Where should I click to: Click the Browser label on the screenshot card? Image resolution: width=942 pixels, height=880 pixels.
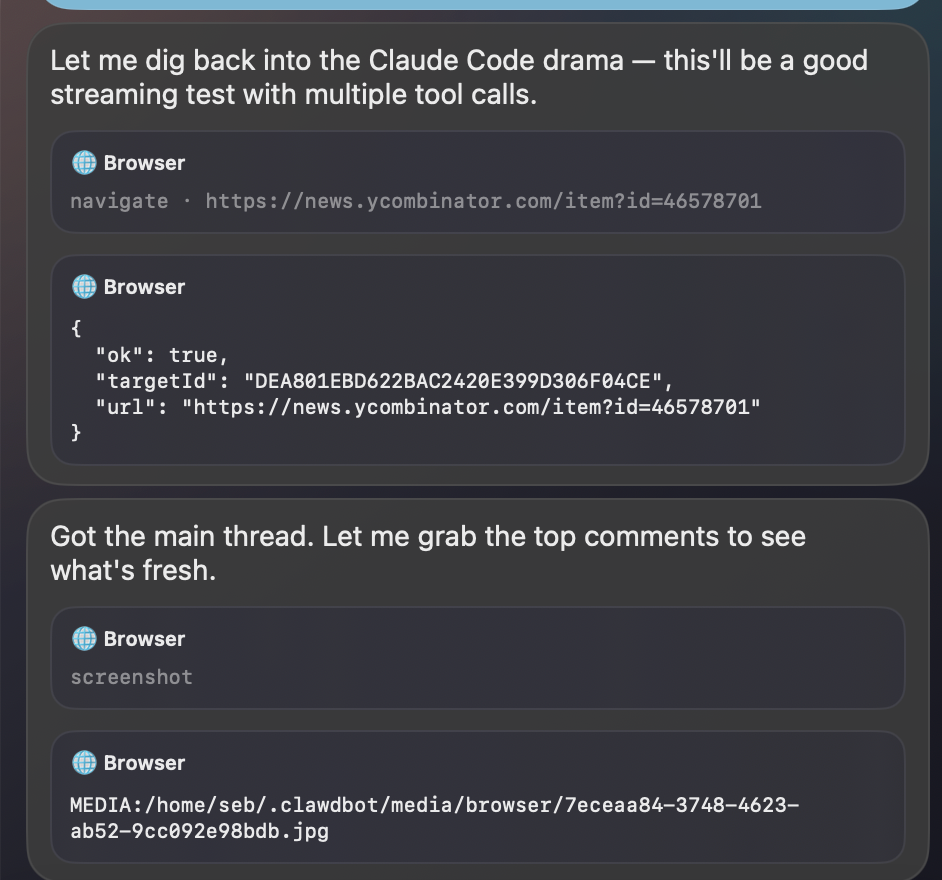pos(144,638)
